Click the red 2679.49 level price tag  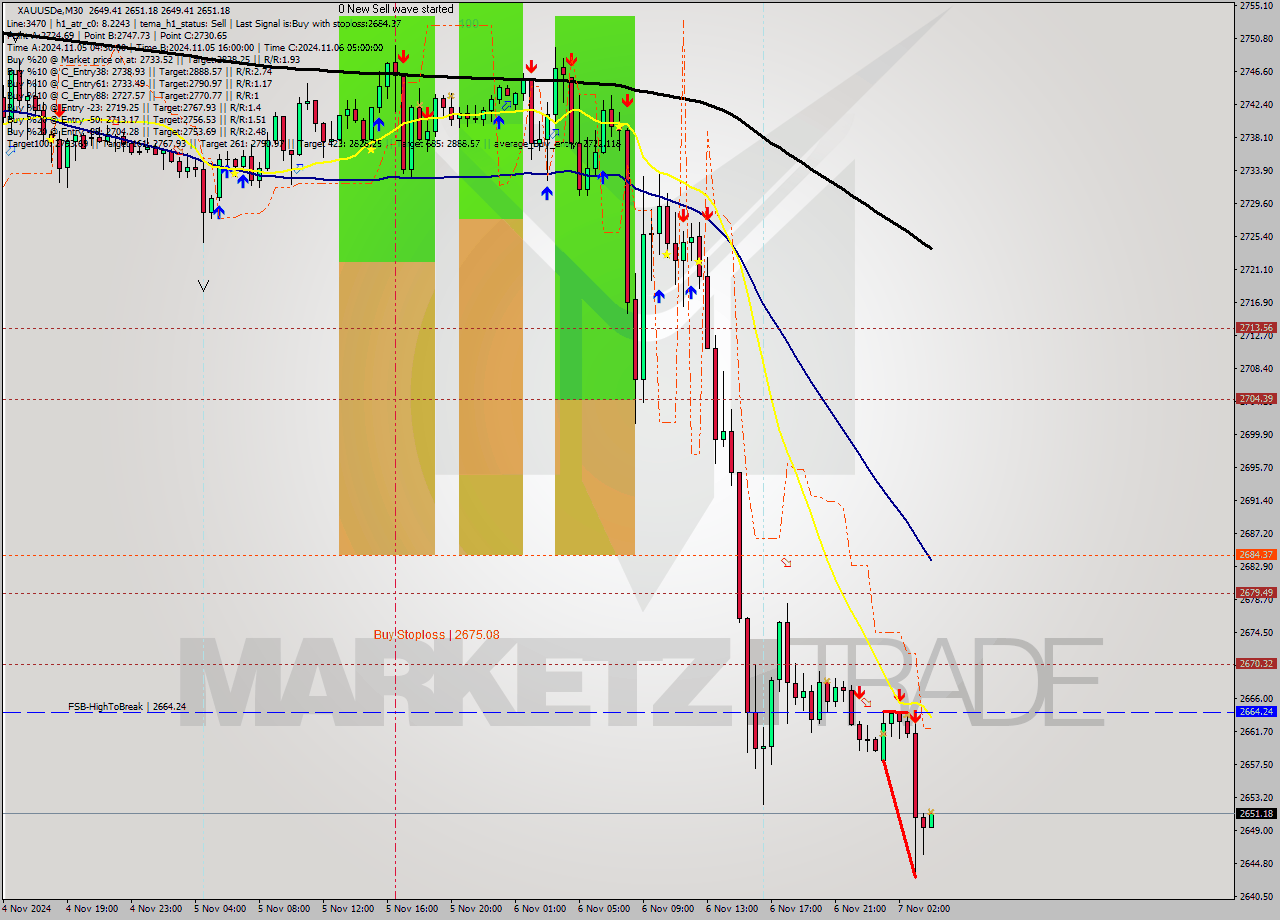point(1256,593)
